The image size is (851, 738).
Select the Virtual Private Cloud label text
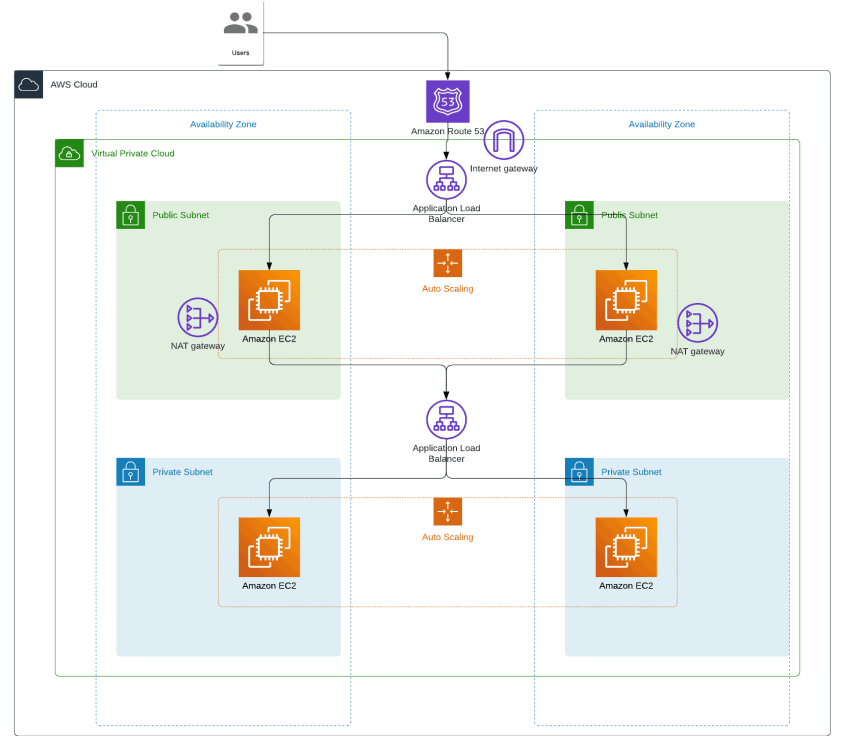[x=131, y=153]
